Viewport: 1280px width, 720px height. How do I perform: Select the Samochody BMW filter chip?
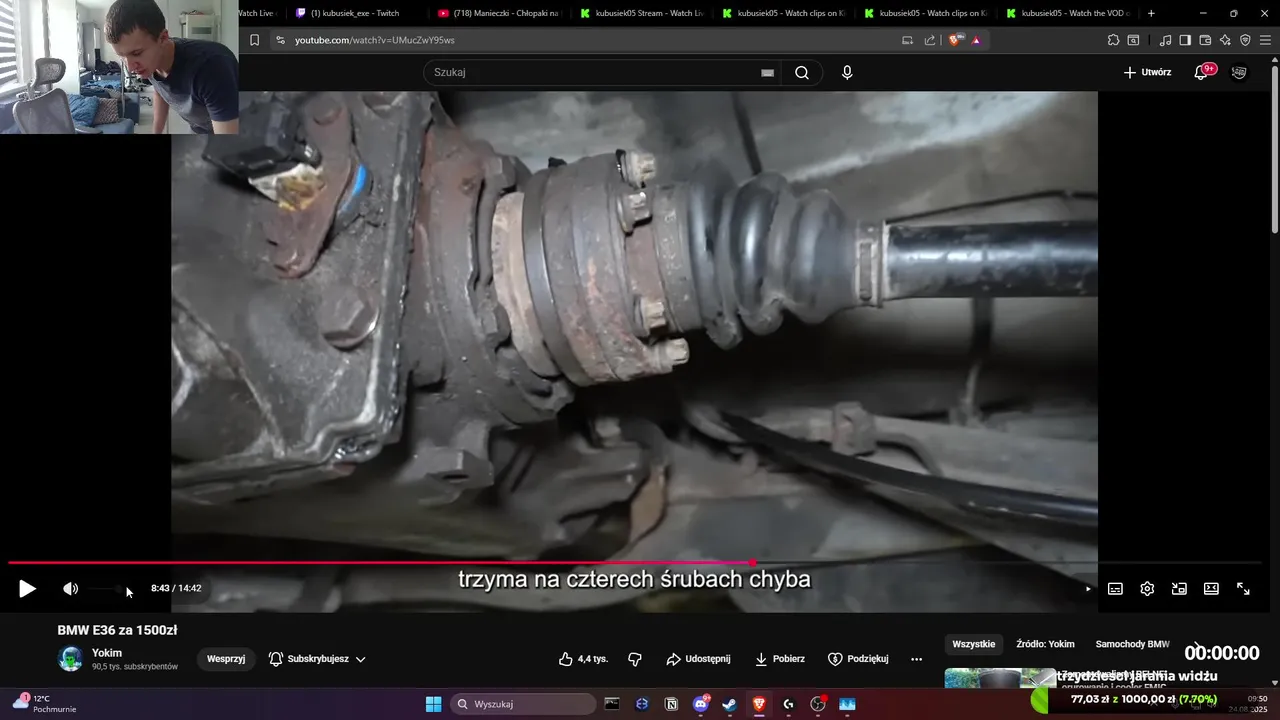click(x=1133, y=644)
